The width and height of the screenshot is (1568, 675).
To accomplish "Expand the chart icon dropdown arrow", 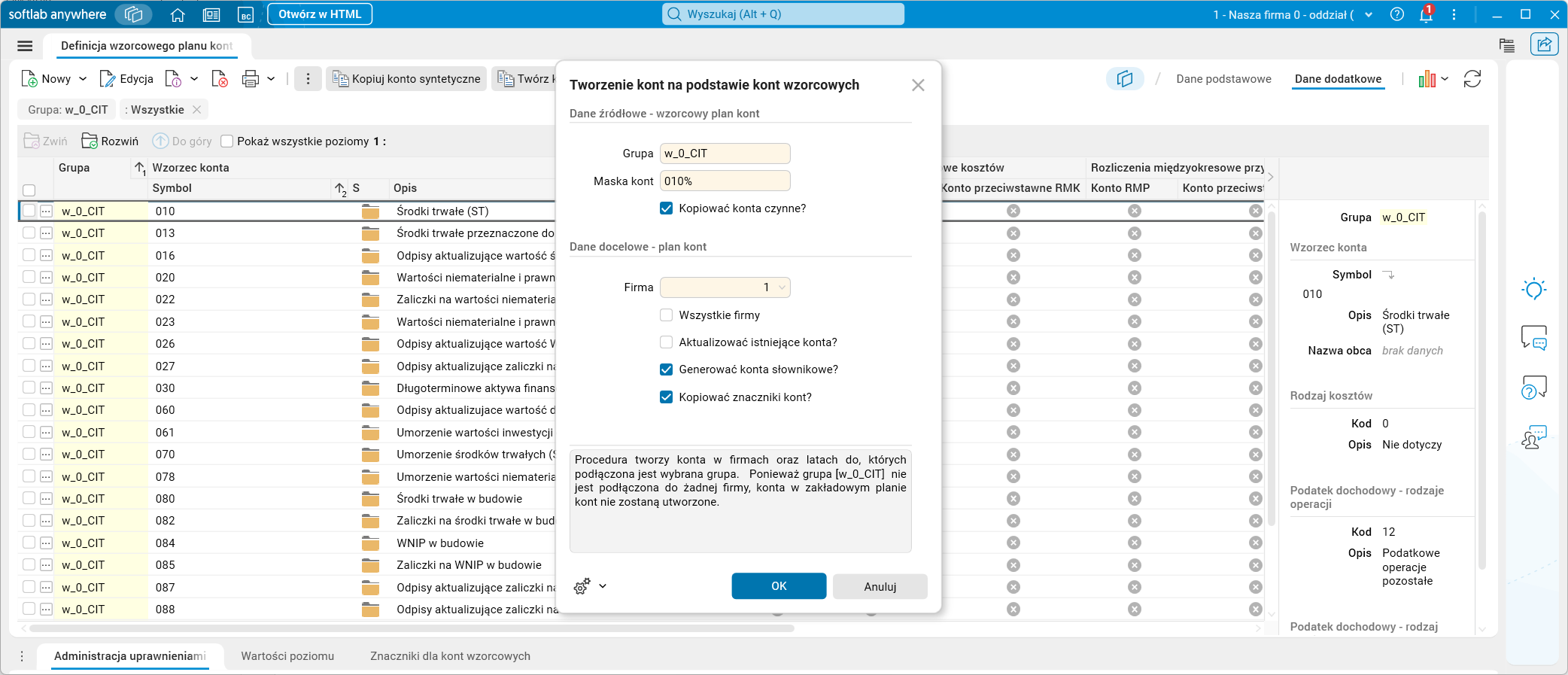I will [x=1445, y=79].
